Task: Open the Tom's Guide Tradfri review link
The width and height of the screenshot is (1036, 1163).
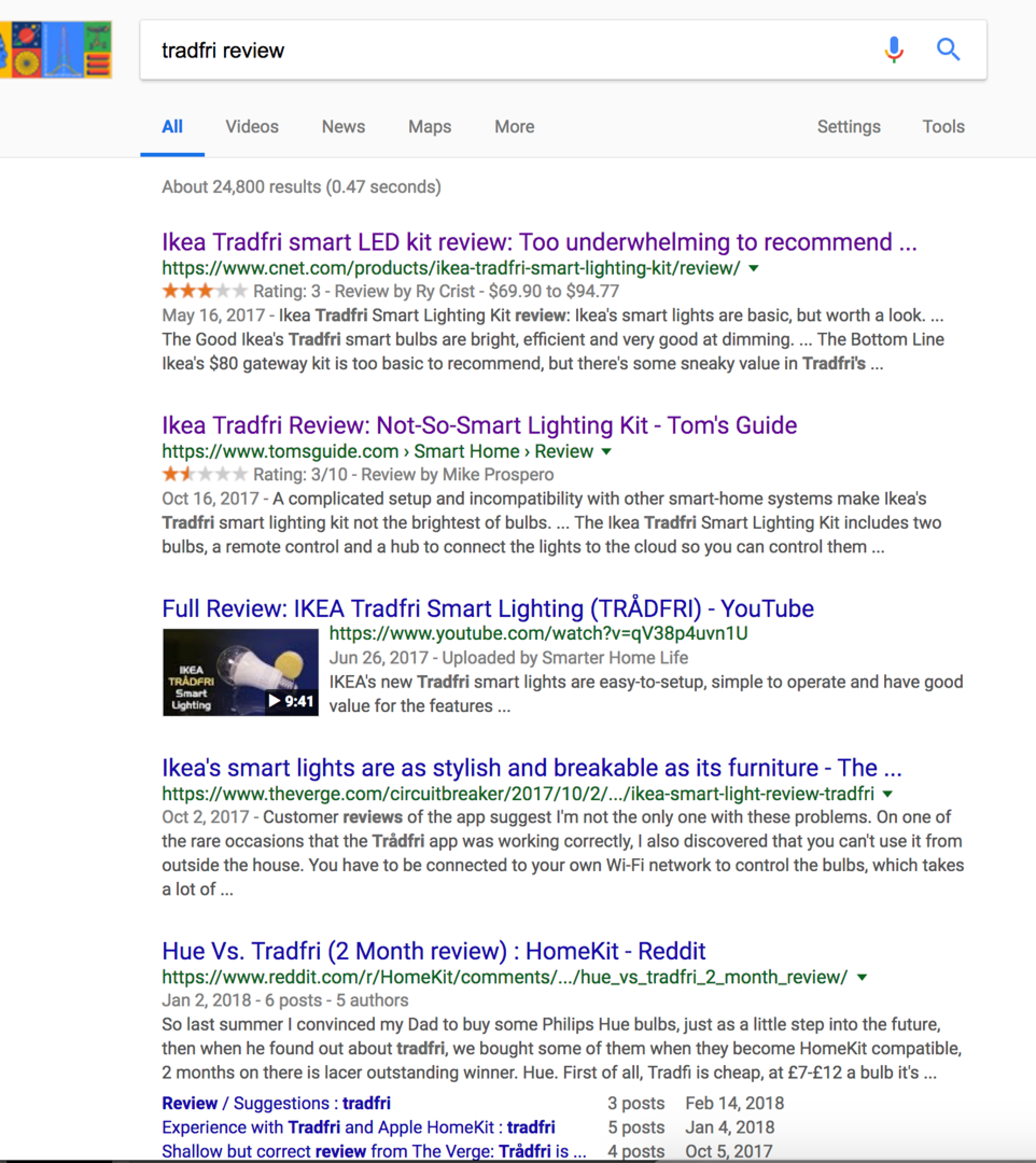Action: tap(479, 425)
